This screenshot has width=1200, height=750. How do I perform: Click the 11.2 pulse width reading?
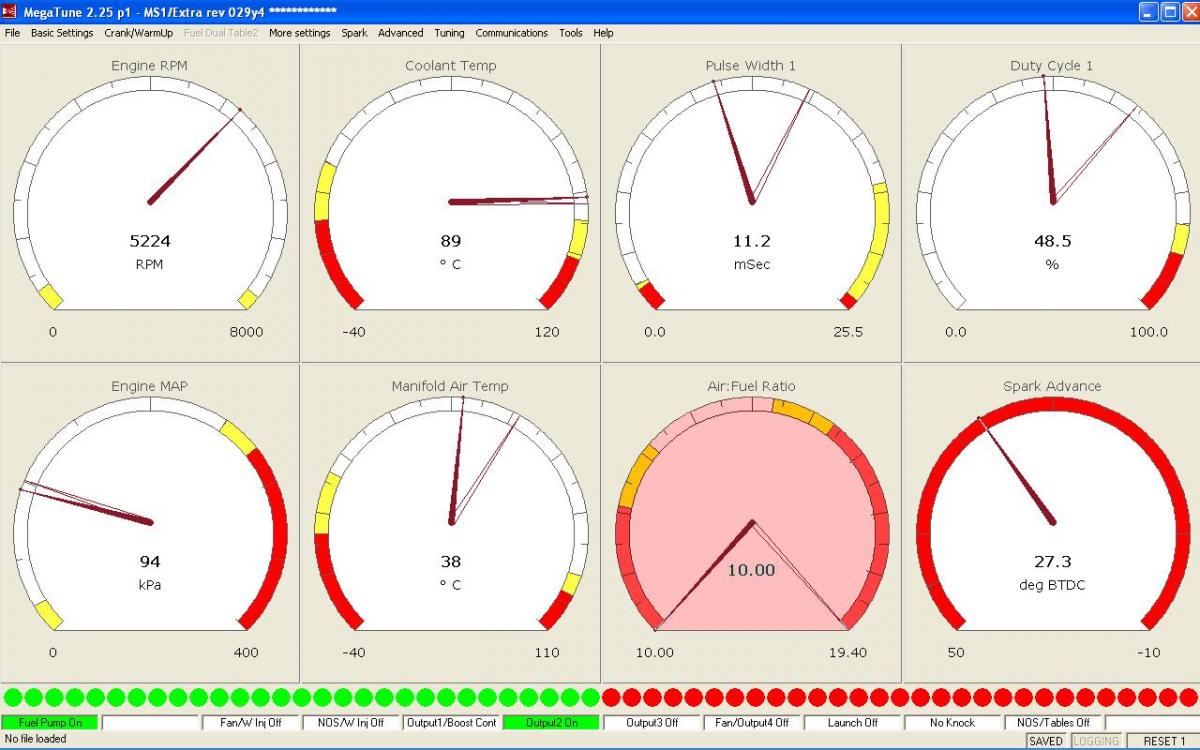point(751,241)
